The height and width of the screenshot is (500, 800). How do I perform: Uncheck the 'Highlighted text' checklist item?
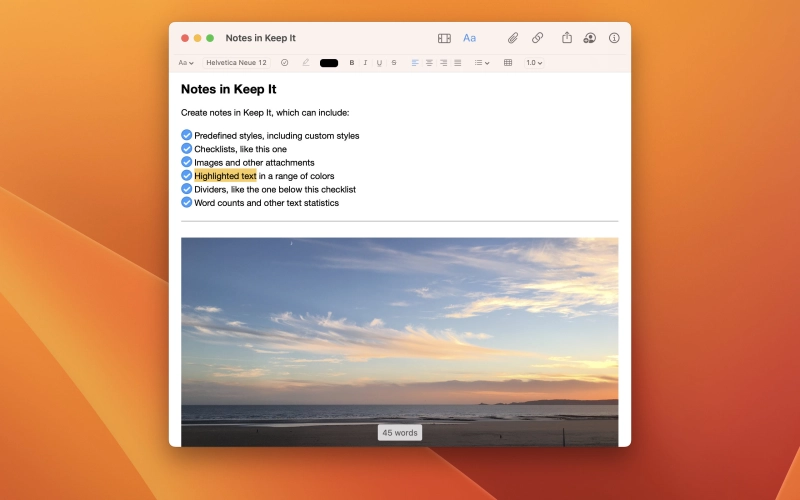coord(186,175)
